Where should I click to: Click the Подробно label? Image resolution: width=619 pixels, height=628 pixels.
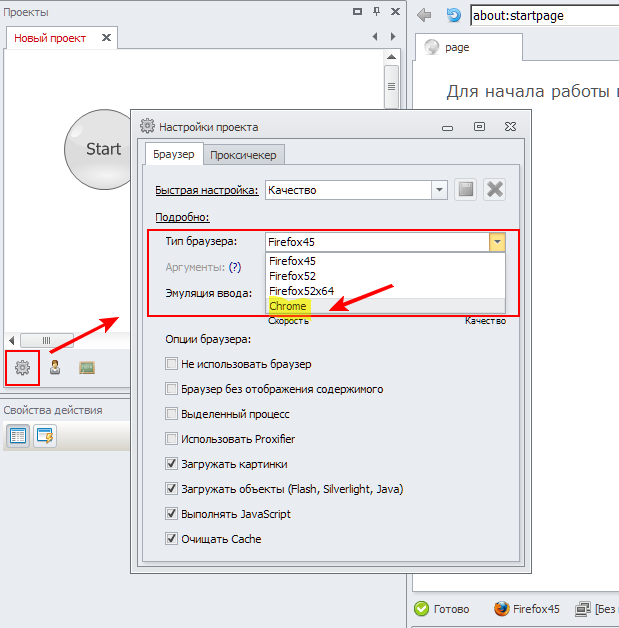point(182,217)
